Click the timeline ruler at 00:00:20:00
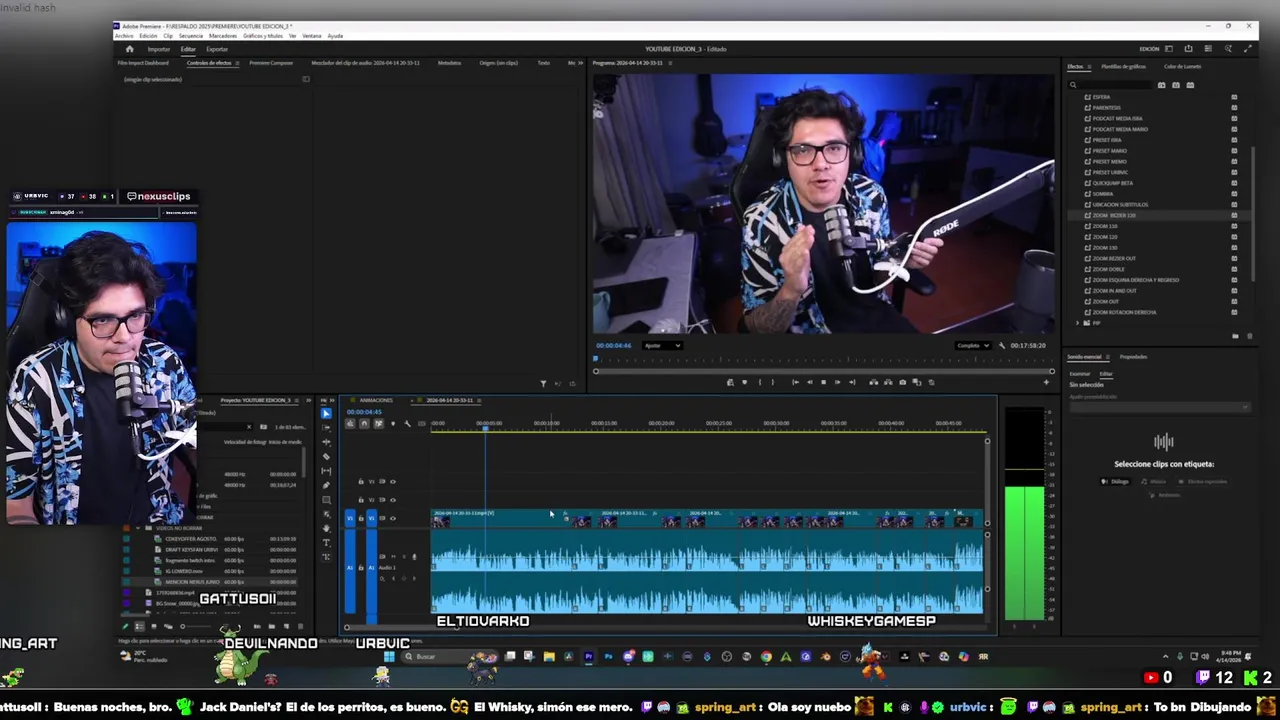1280x720 pixels. click(661, 424)
